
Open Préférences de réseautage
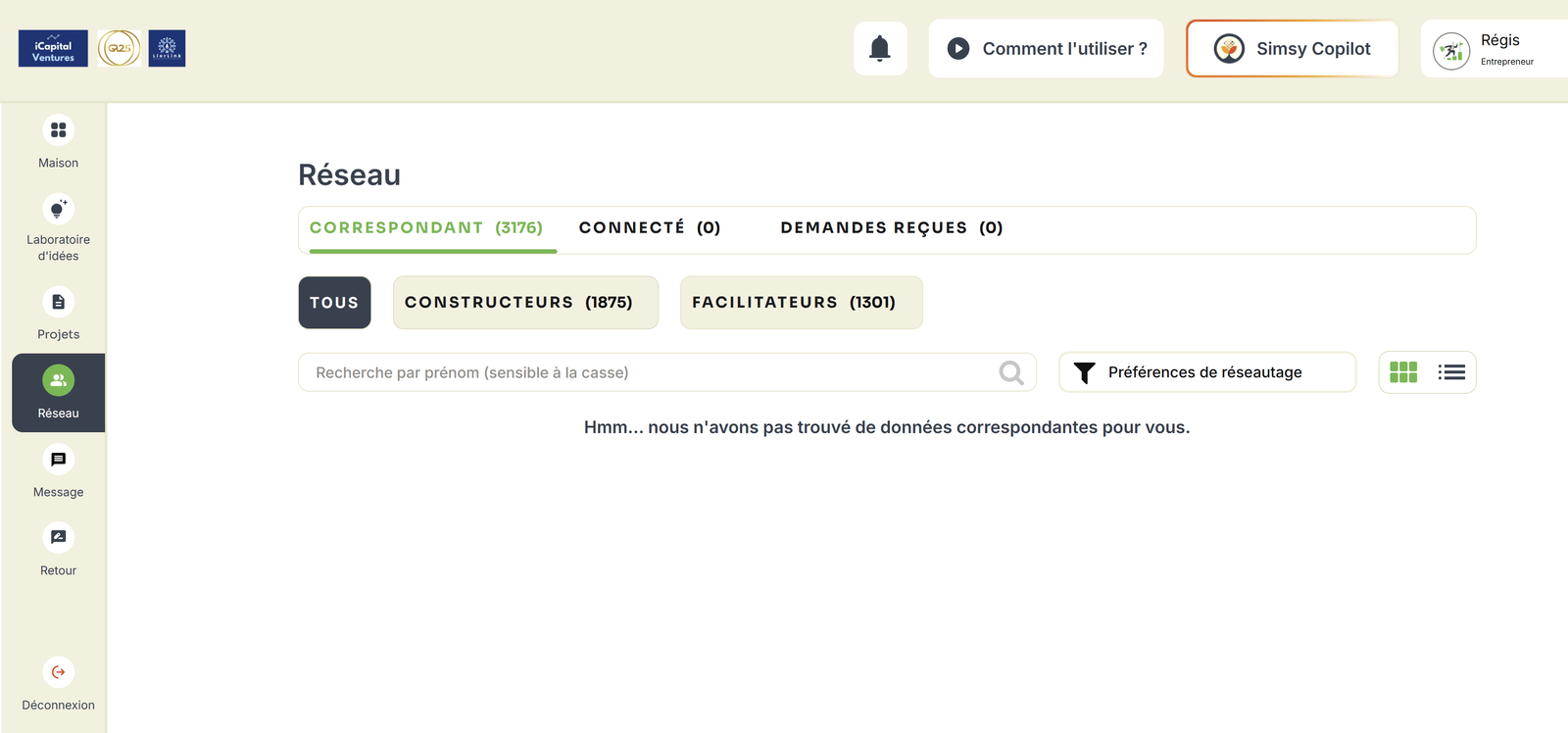[x=1207, y=372]
